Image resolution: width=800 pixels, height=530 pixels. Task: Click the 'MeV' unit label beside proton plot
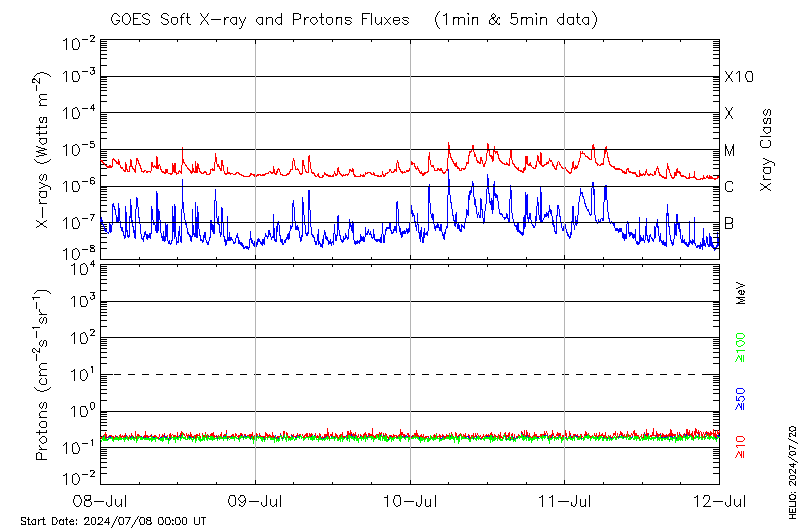click(x=741, y=293)
